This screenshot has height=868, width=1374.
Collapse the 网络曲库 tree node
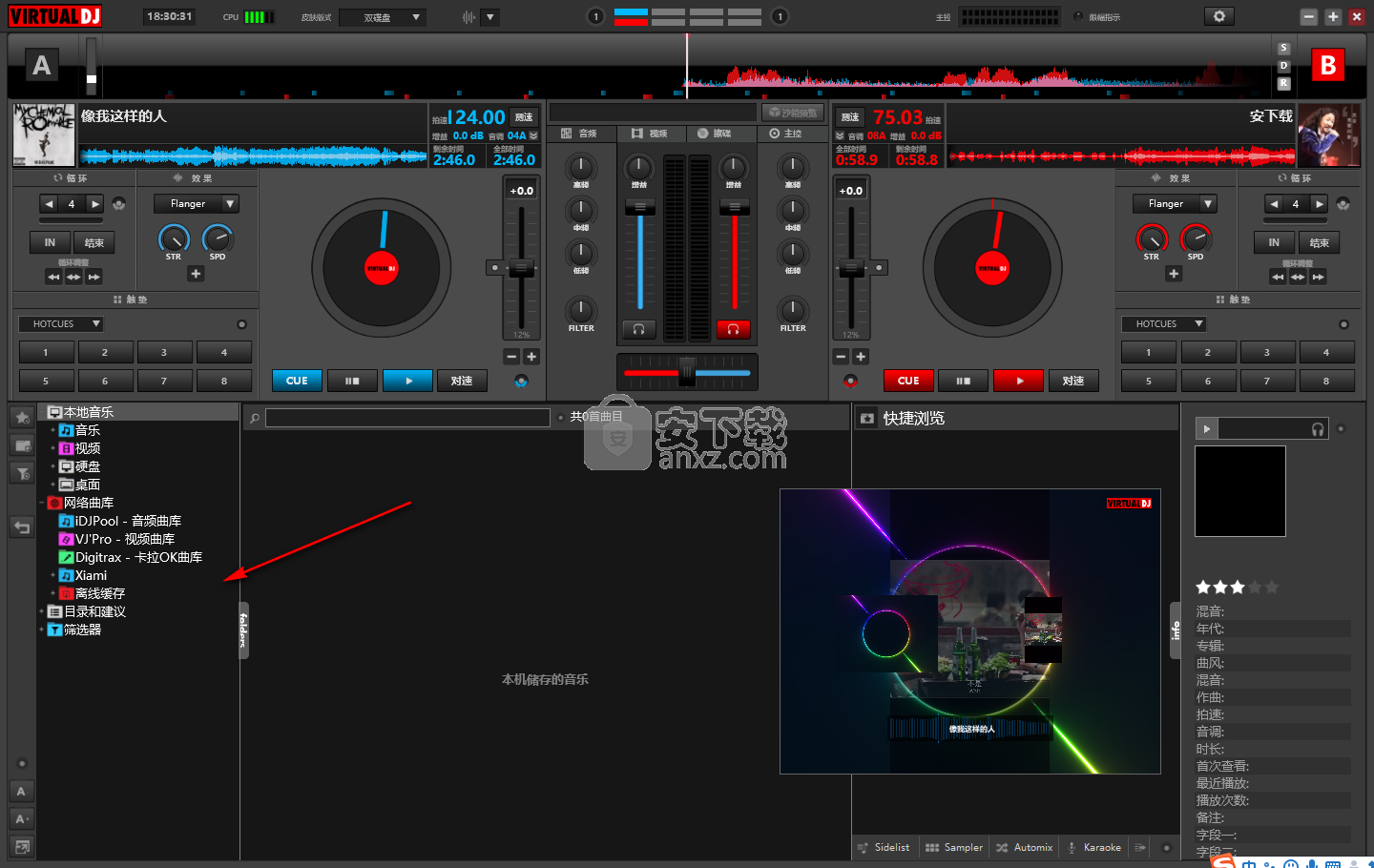[41, 503]
